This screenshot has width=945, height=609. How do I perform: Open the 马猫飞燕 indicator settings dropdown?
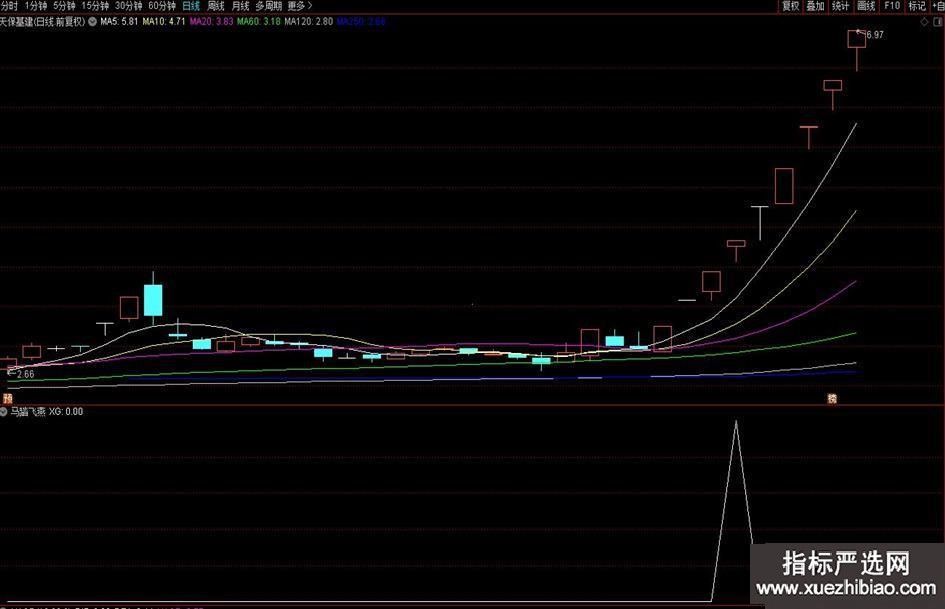tap(3, 412)
